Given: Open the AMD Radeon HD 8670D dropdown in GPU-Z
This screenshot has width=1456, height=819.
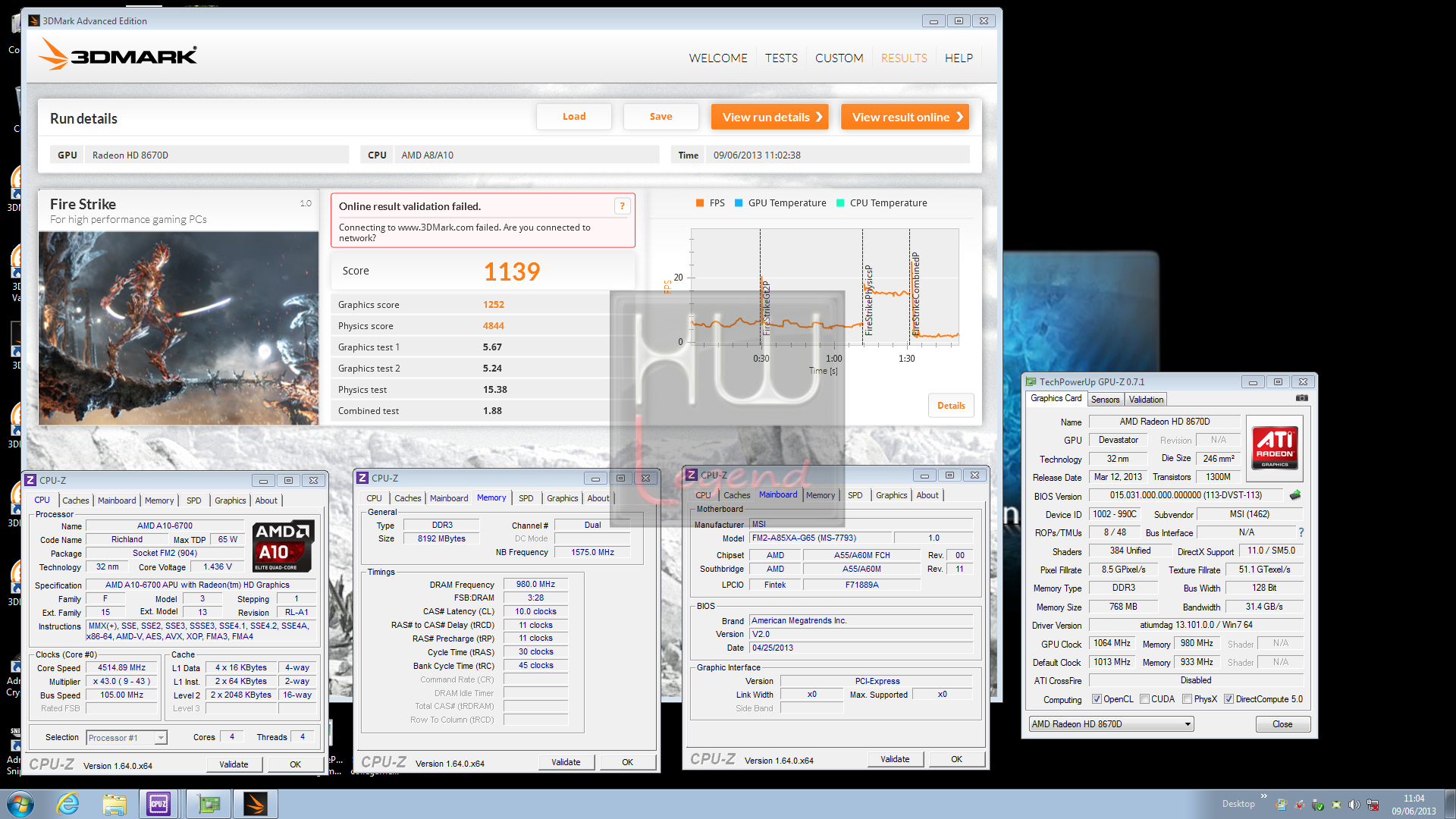Looking at the screenshot, I should coord(1112,724).
